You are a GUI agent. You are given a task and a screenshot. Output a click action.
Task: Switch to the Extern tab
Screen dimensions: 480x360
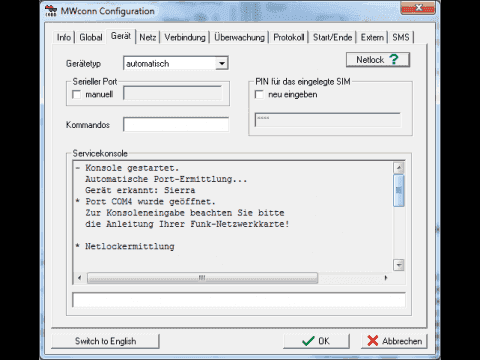(x=372, y=37)
